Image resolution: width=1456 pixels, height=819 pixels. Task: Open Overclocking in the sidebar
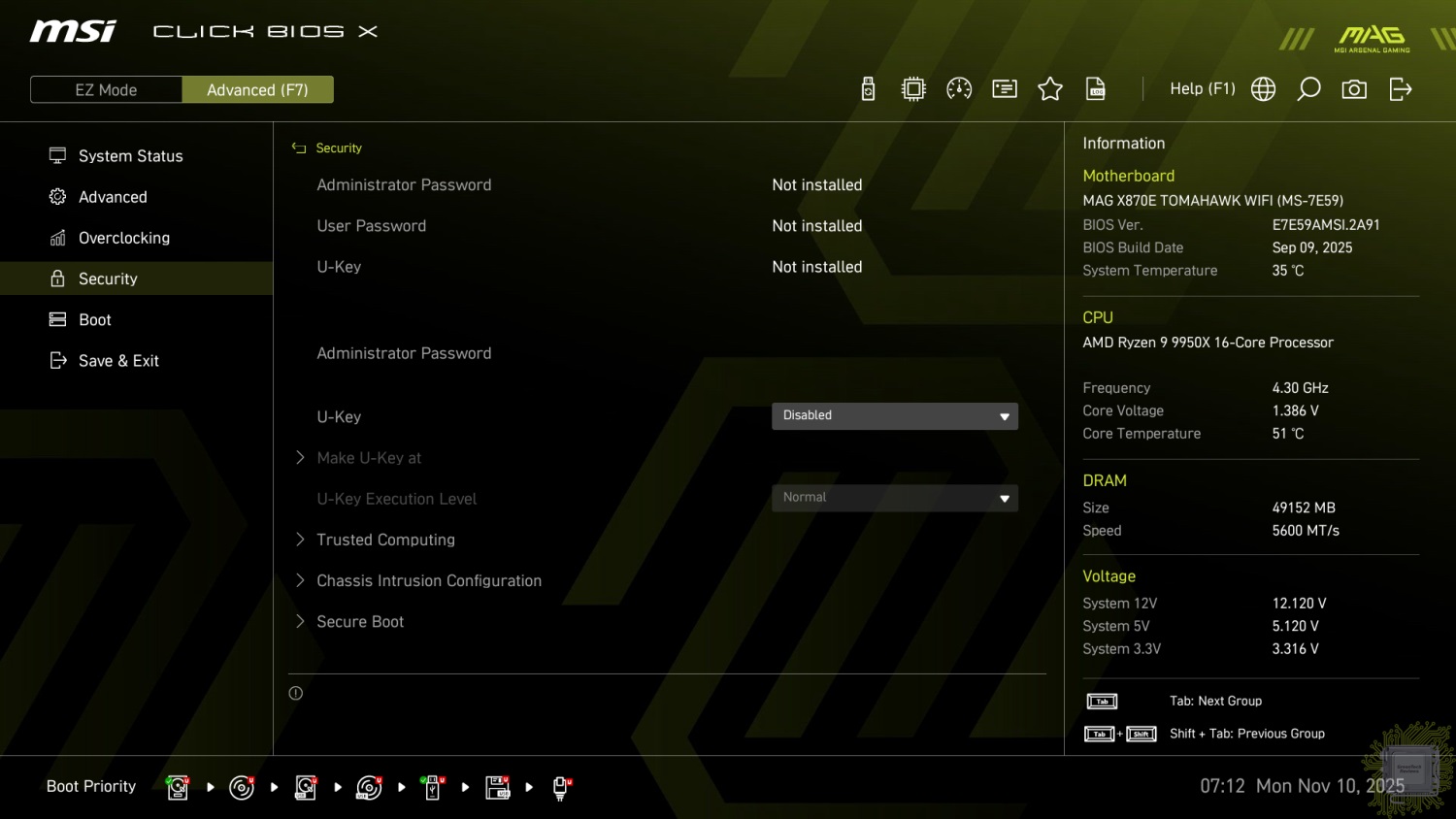(124, 238)
